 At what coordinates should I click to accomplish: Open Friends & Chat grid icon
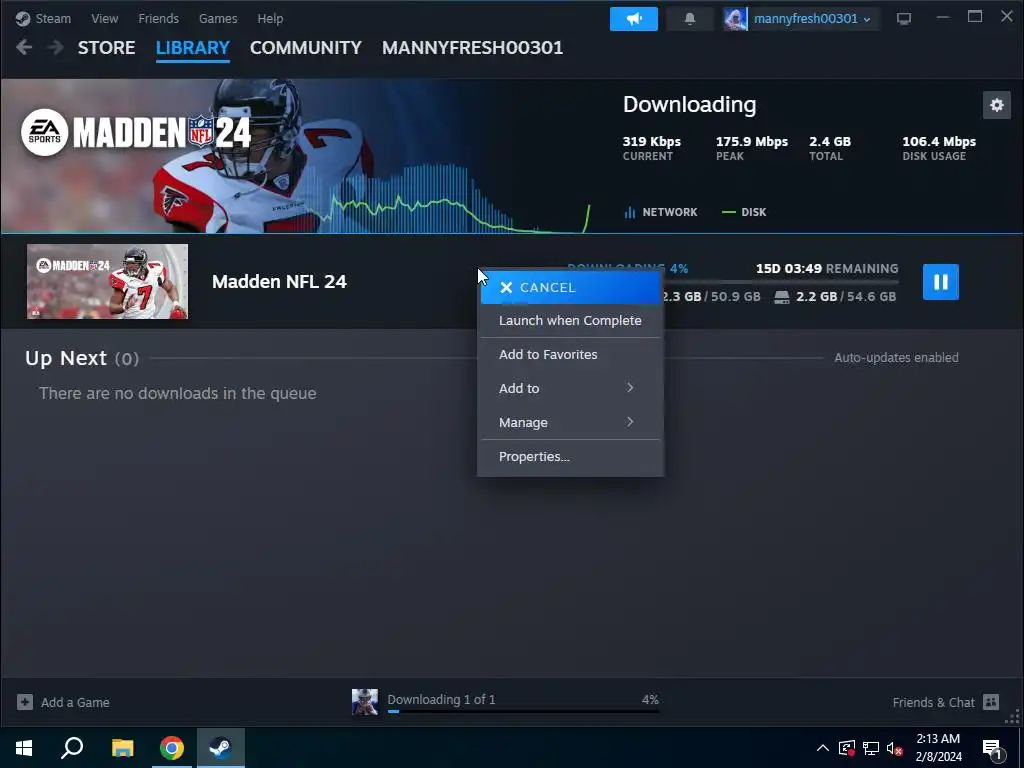(x=991, y=702)
